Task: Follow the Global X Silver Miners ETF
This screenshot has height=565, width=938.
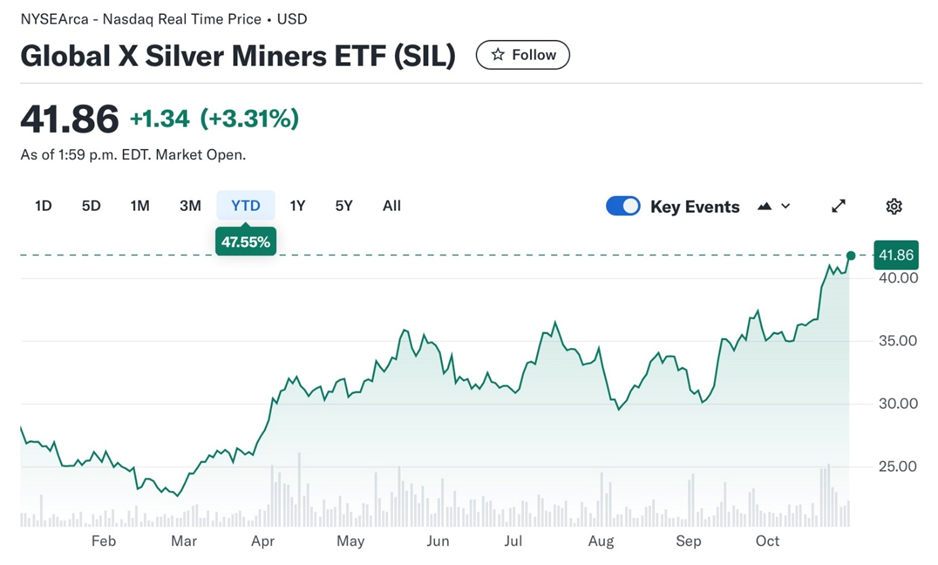Action: click(523, 55)
